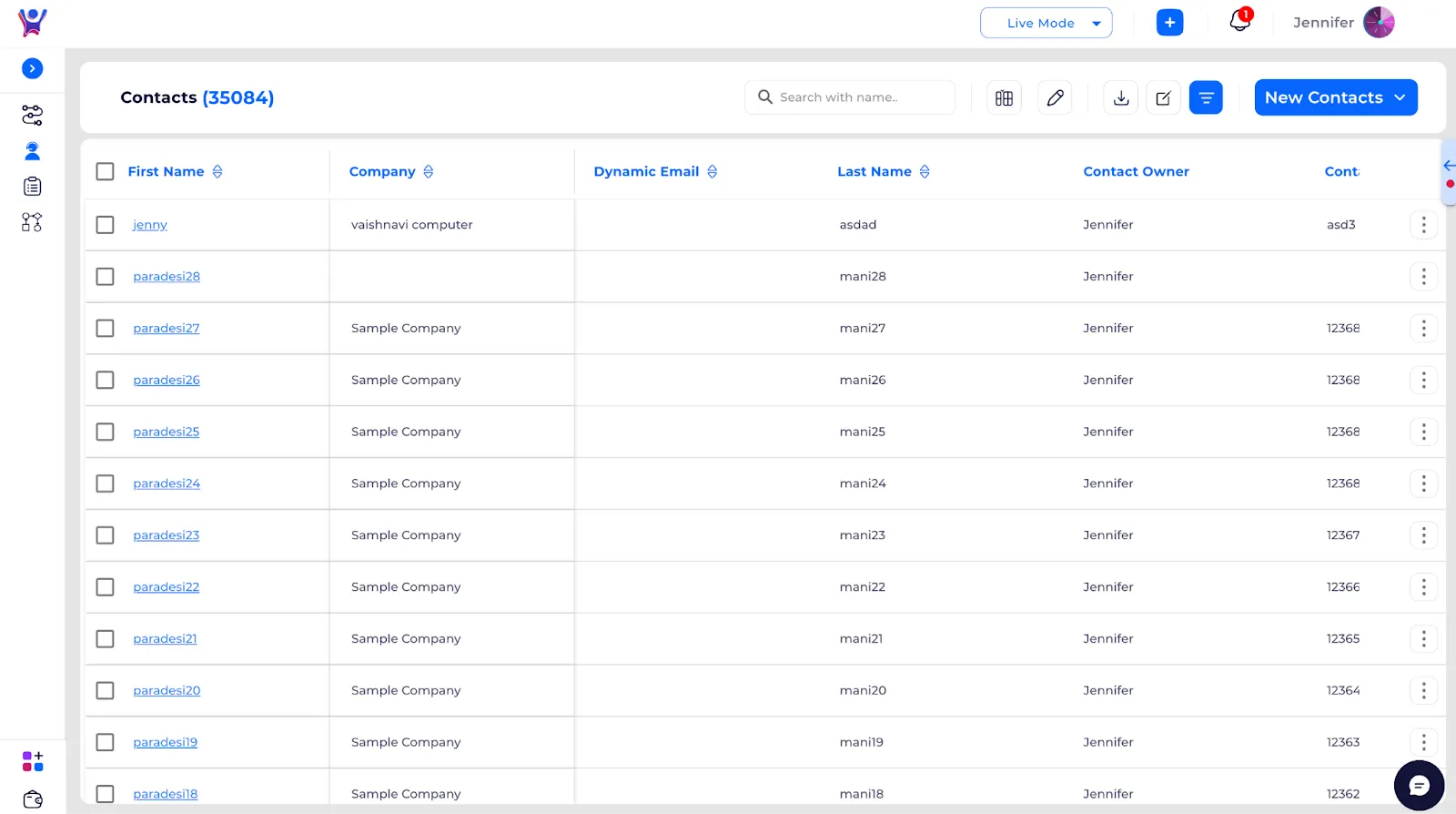Screen dimensions: 1456x814
Task: Open row actions for paradesi23
Action: 1424,535
